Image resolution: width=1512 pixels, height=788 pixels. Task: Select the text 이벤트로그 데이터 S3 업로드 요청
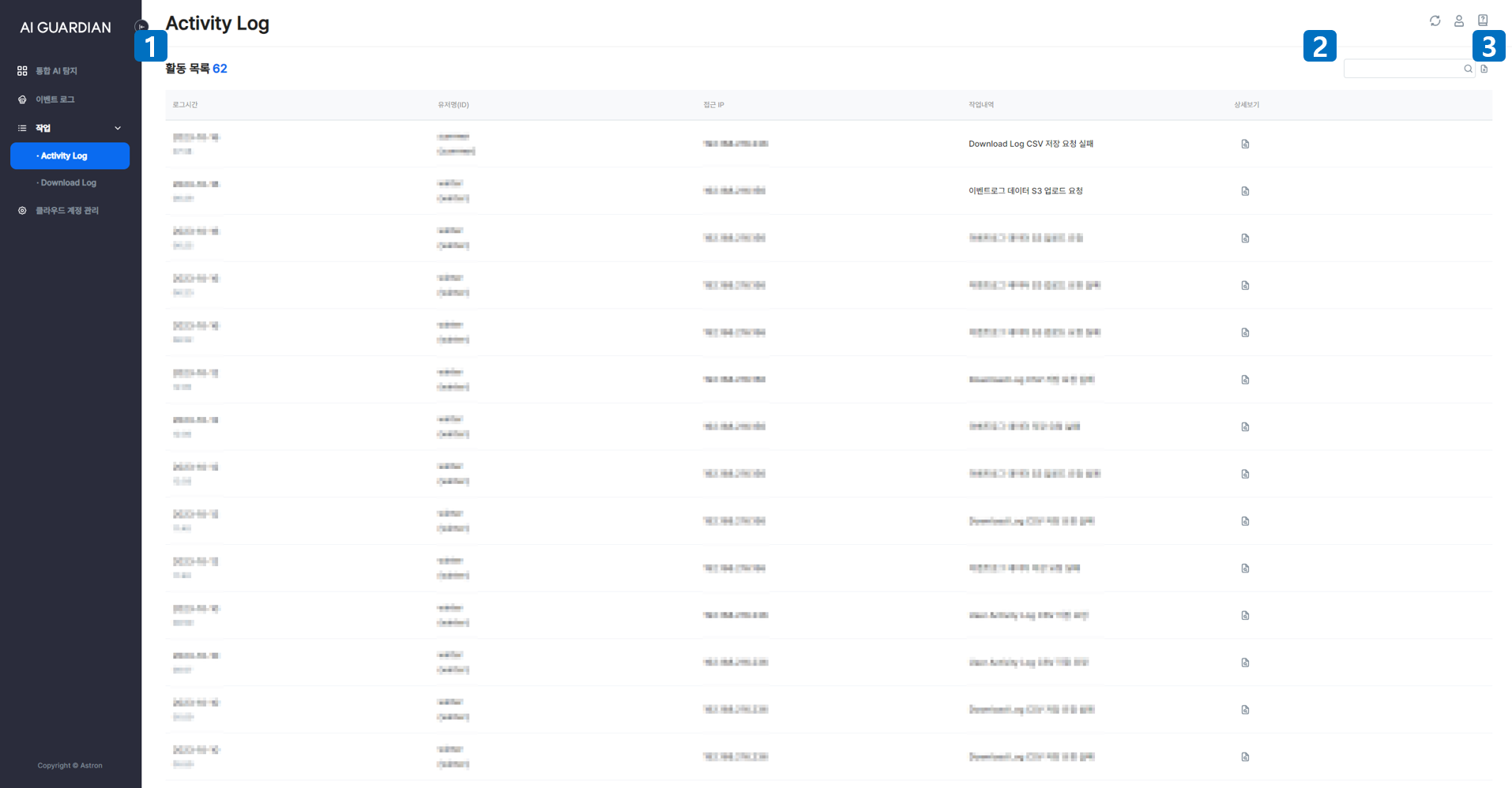[1025, 191]
